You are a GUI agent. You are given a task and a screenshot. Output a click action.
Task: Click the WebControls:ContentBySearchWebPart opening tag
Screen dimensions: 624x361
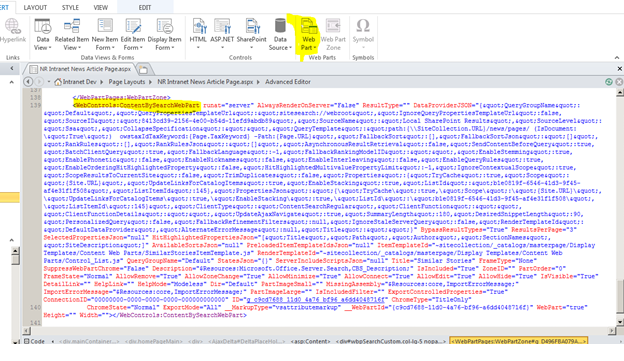[x=136, y=105]
